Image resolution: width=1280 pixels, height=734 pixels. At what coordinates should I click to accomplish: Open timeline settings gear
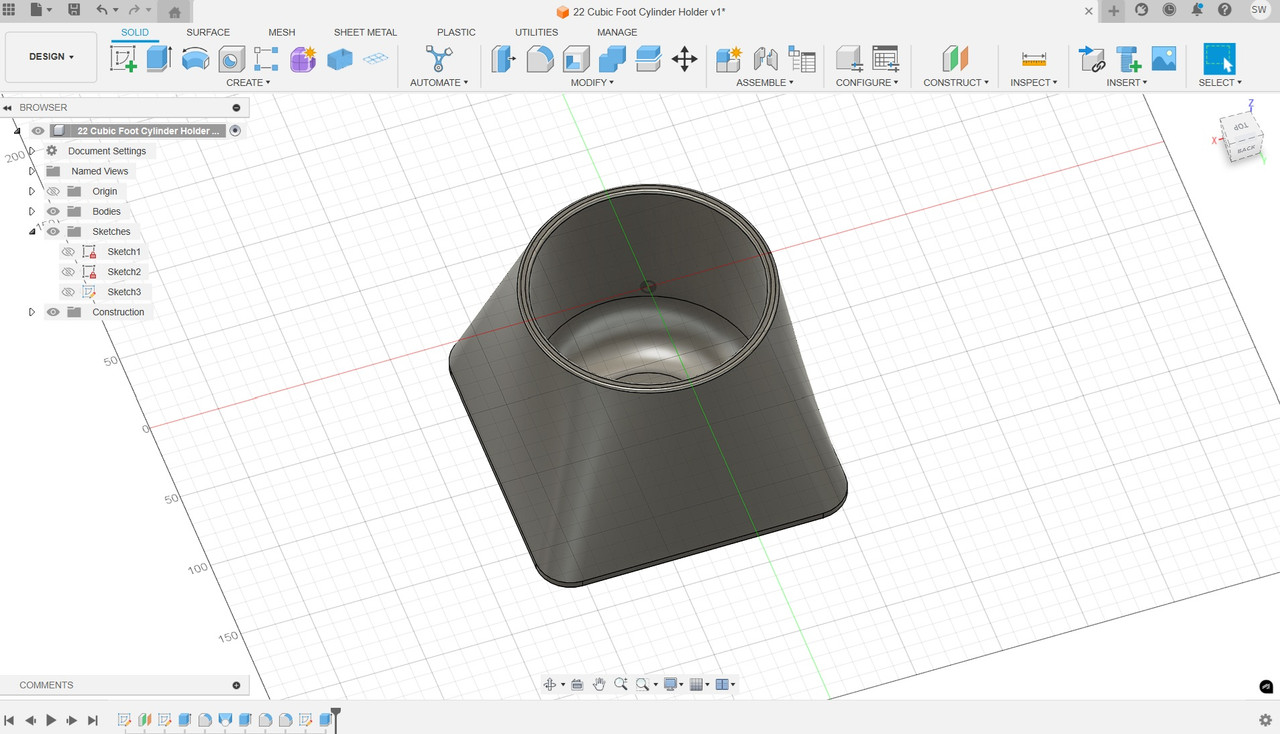(x=1265, y=720)
